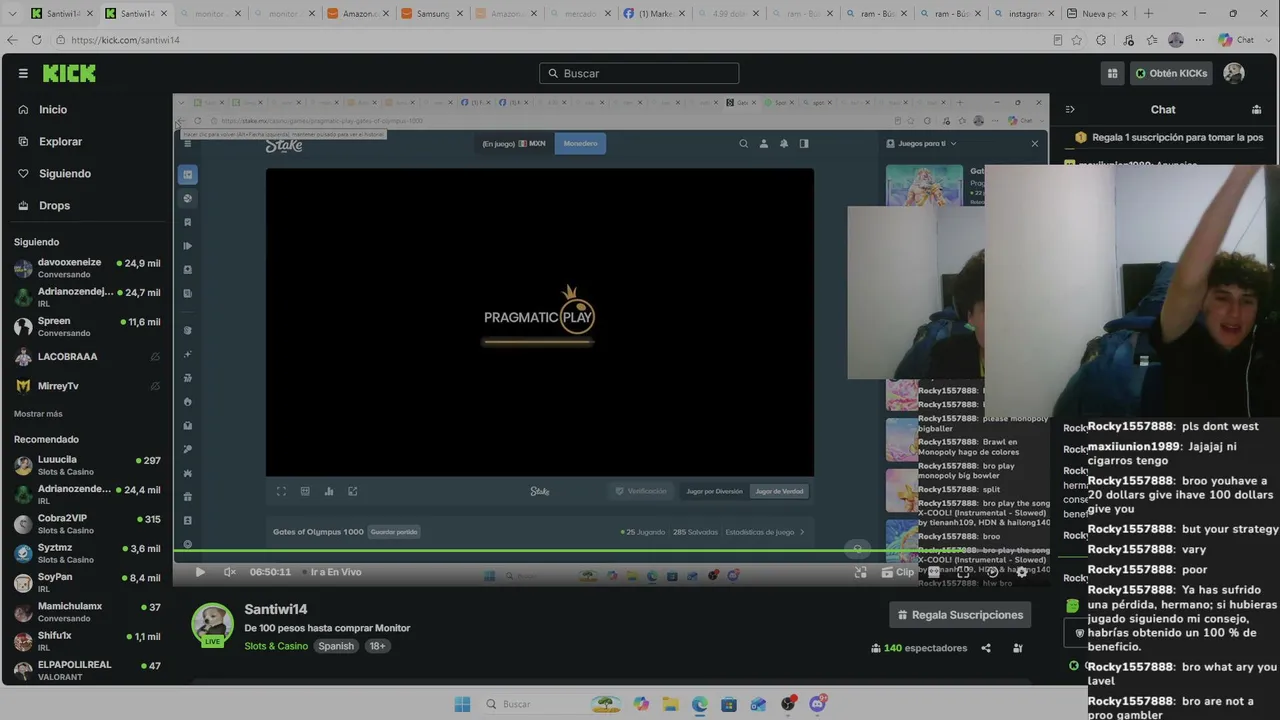Open ELPAPOLILREAL recommended channel

tap(86, 670)
